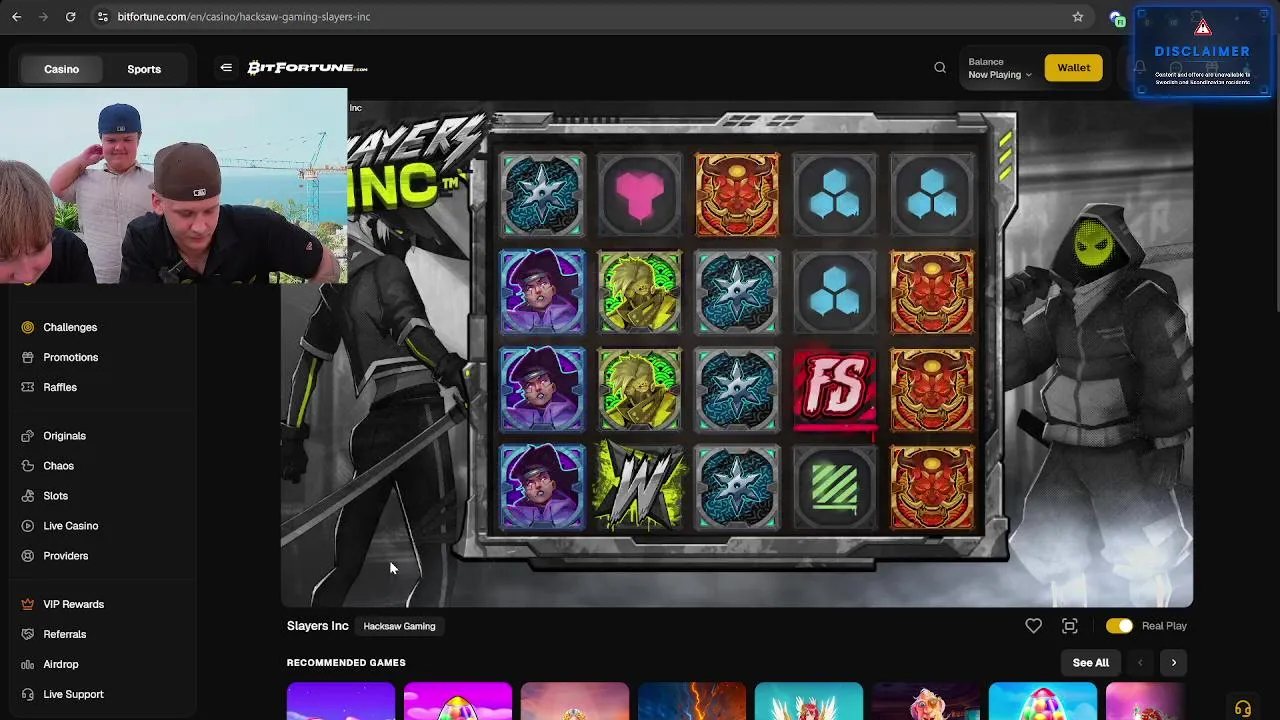The width and height of the screenshot is (1280, 720).
Task: Open the Wallet button
Action: pyautogui.click(x=1073, y=68)
